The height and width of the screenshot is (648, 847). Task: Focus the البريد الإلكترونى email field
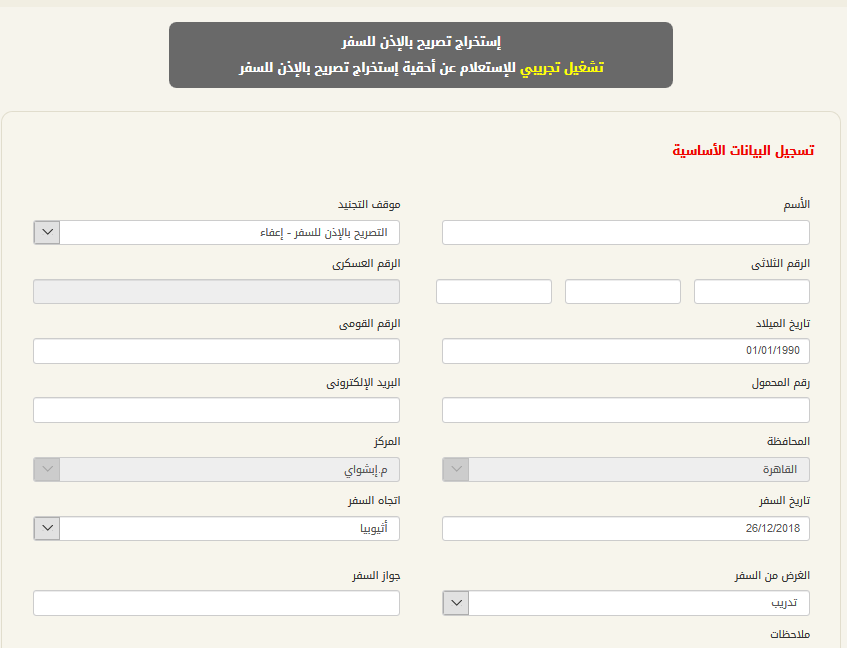click(216, 410)
